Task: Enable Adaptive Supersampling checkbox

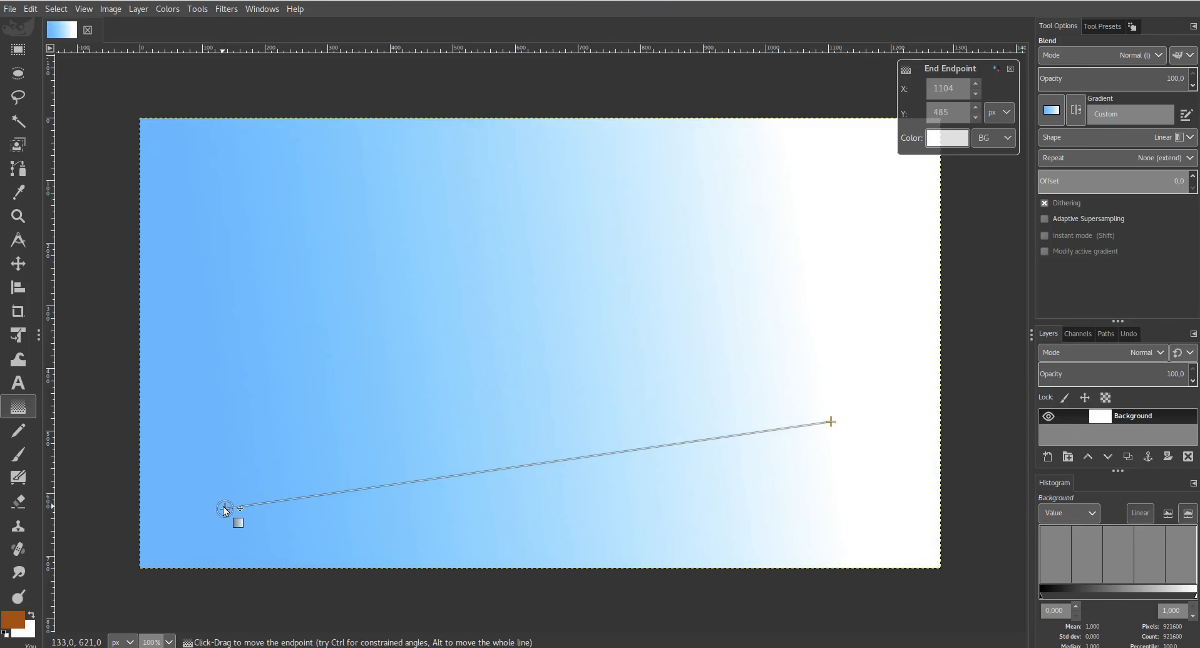Action: pyautogui.click(x=1045, y=219)
